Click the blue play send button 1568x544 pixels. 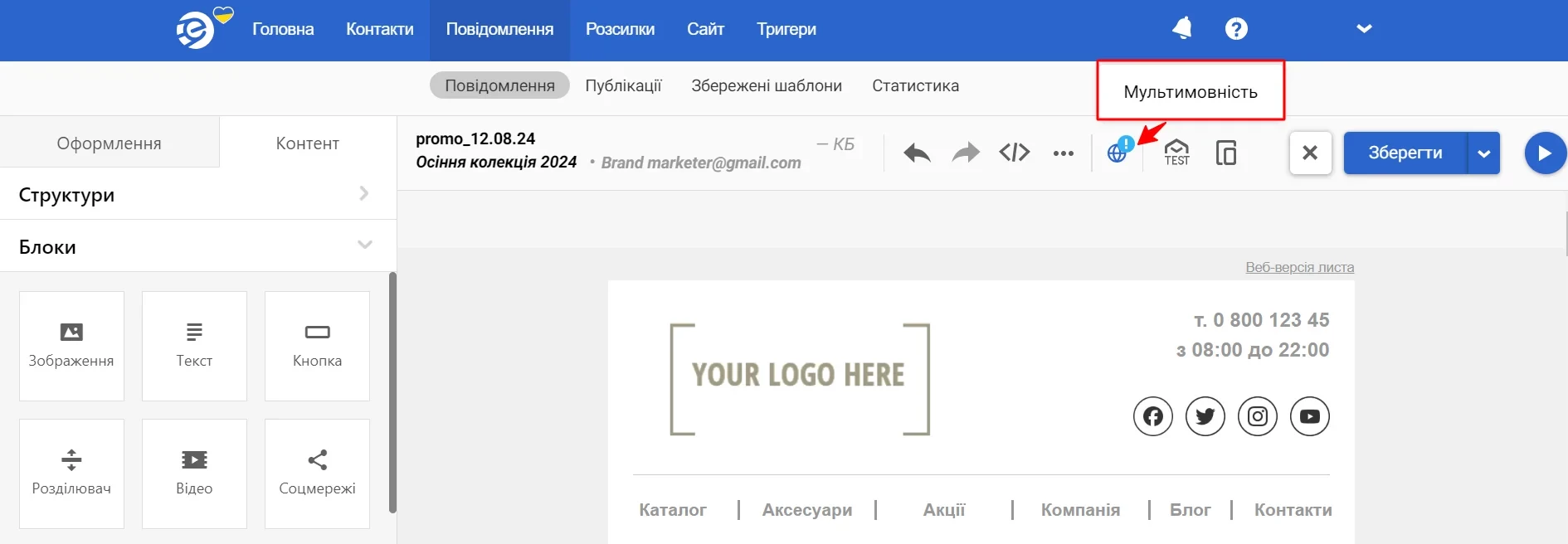1545,153
